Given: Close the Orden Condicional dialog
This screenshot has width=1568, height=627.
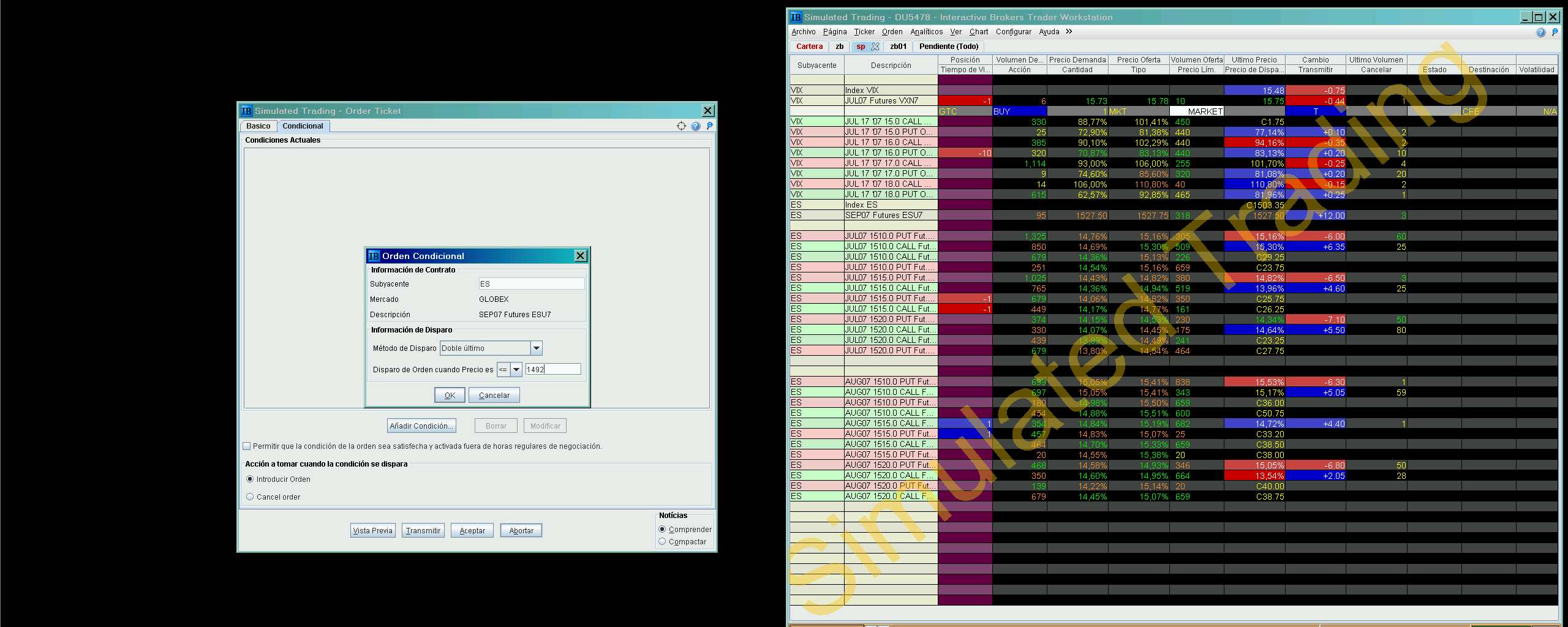Looking at the screenshot, I should pos(581,256).
